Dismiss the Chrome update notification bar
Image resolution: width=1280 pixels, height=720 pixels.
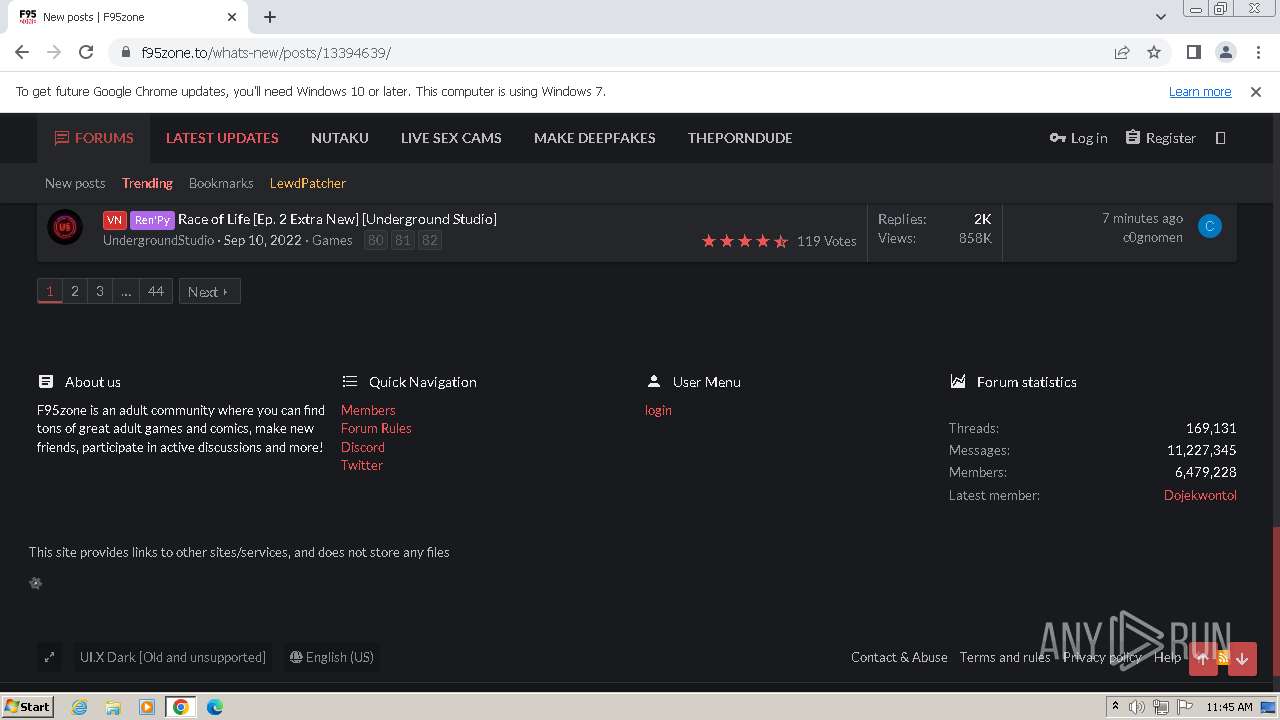(1256, 91)
